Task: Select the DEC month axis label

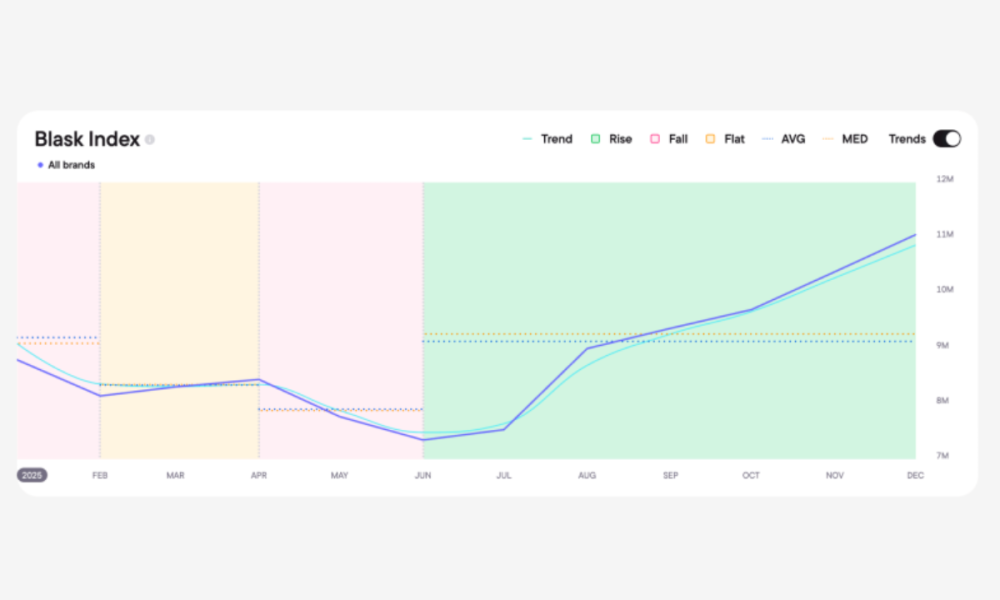Action: (x=915, y=475)
